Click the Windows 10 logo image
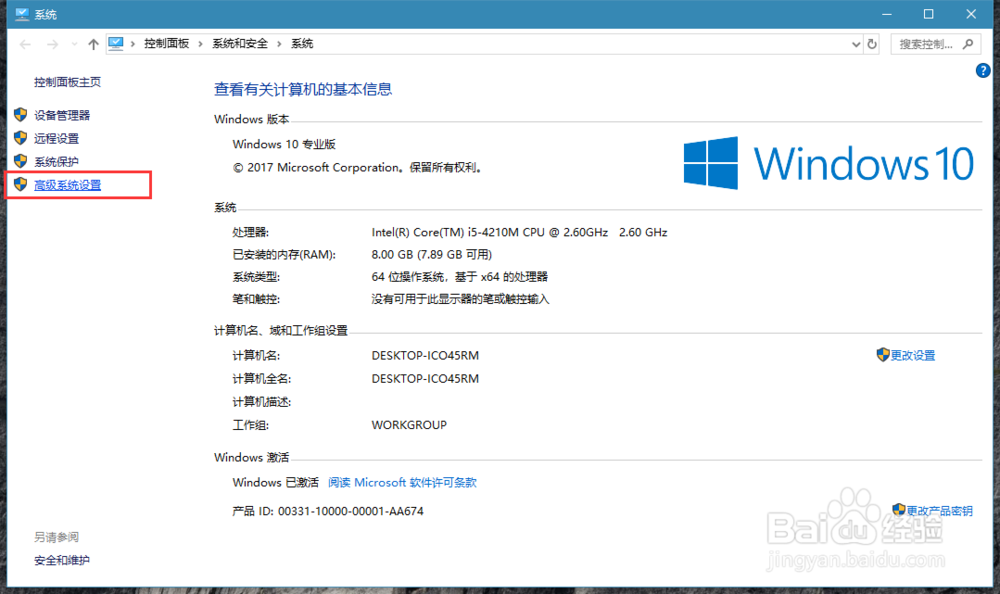This screenshot has width=1000, height=594. click(828, 163)
